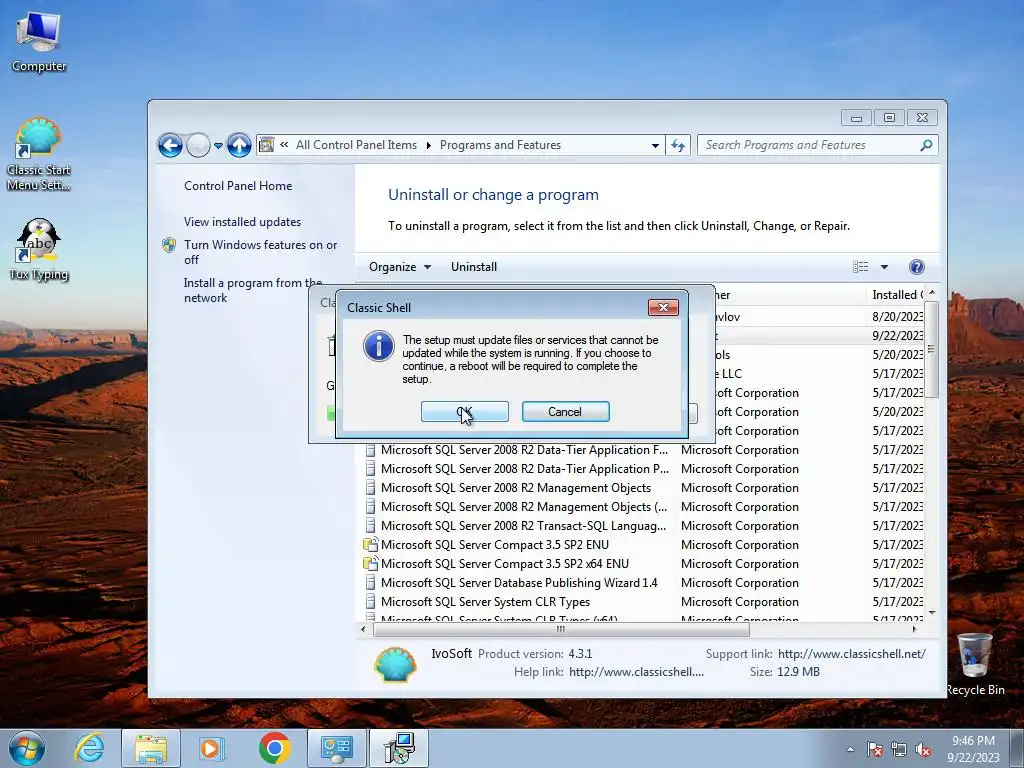This screenshot has height=768, width=1024.
Task: Refresh the Programs and Features view
Action: (679, 146)
